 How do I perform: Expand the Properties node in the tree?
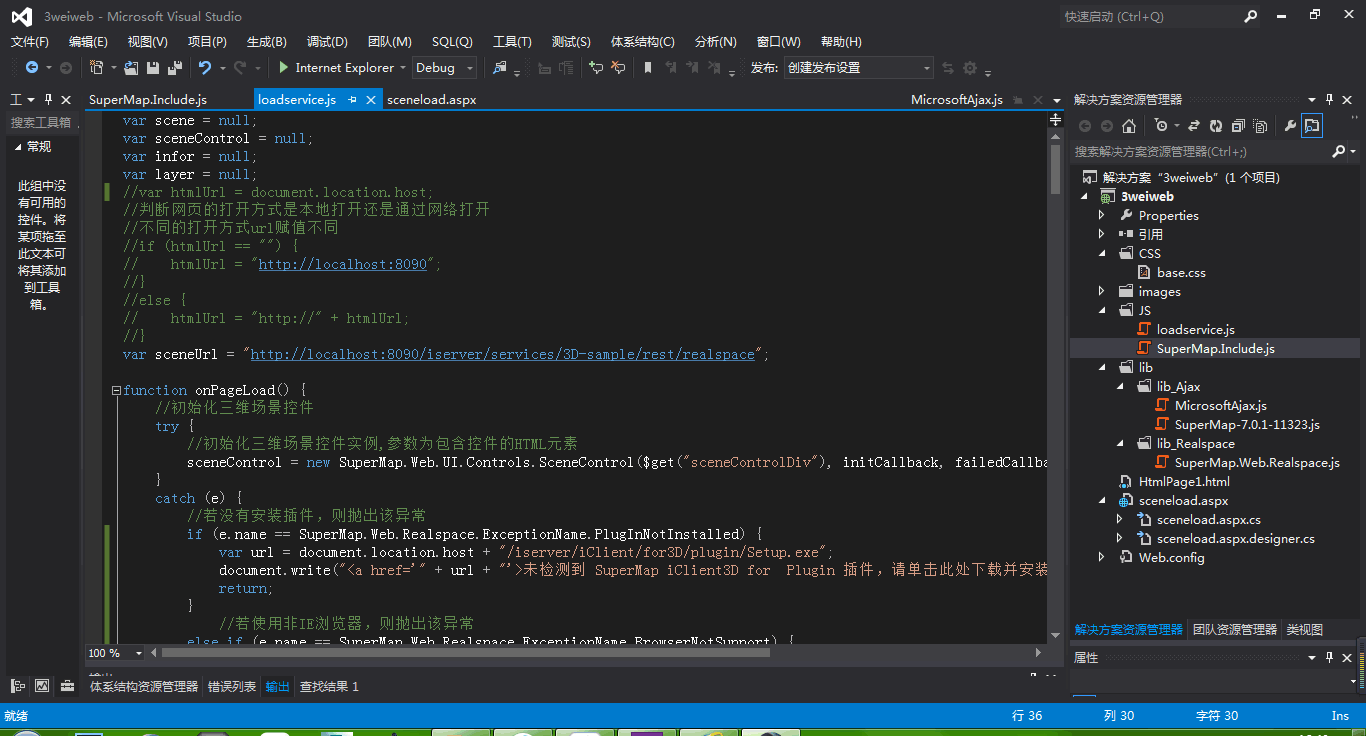click(1102, 215)
